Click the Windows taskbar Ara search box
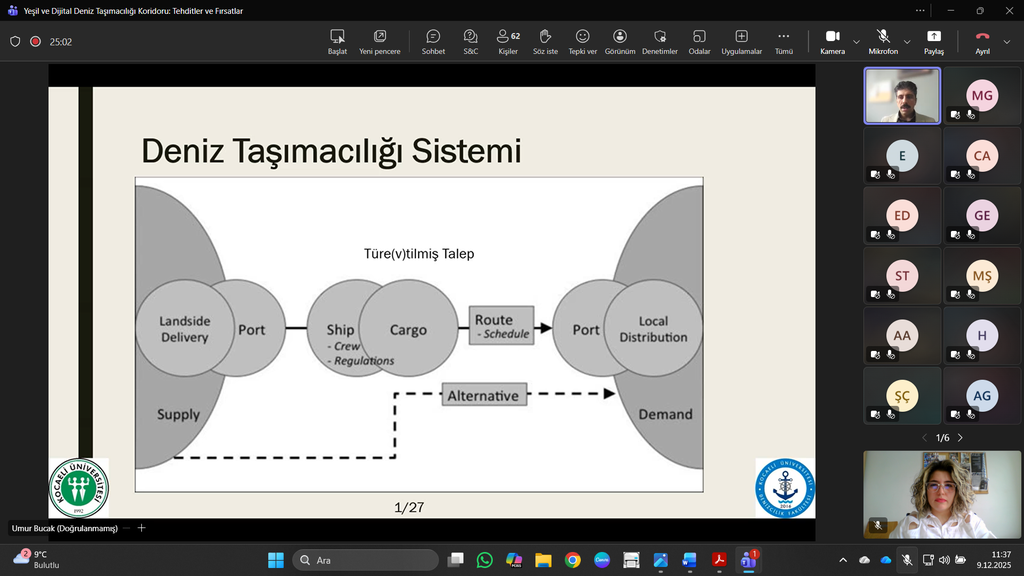Screen dimensions: 1024x576 point(365,560)
